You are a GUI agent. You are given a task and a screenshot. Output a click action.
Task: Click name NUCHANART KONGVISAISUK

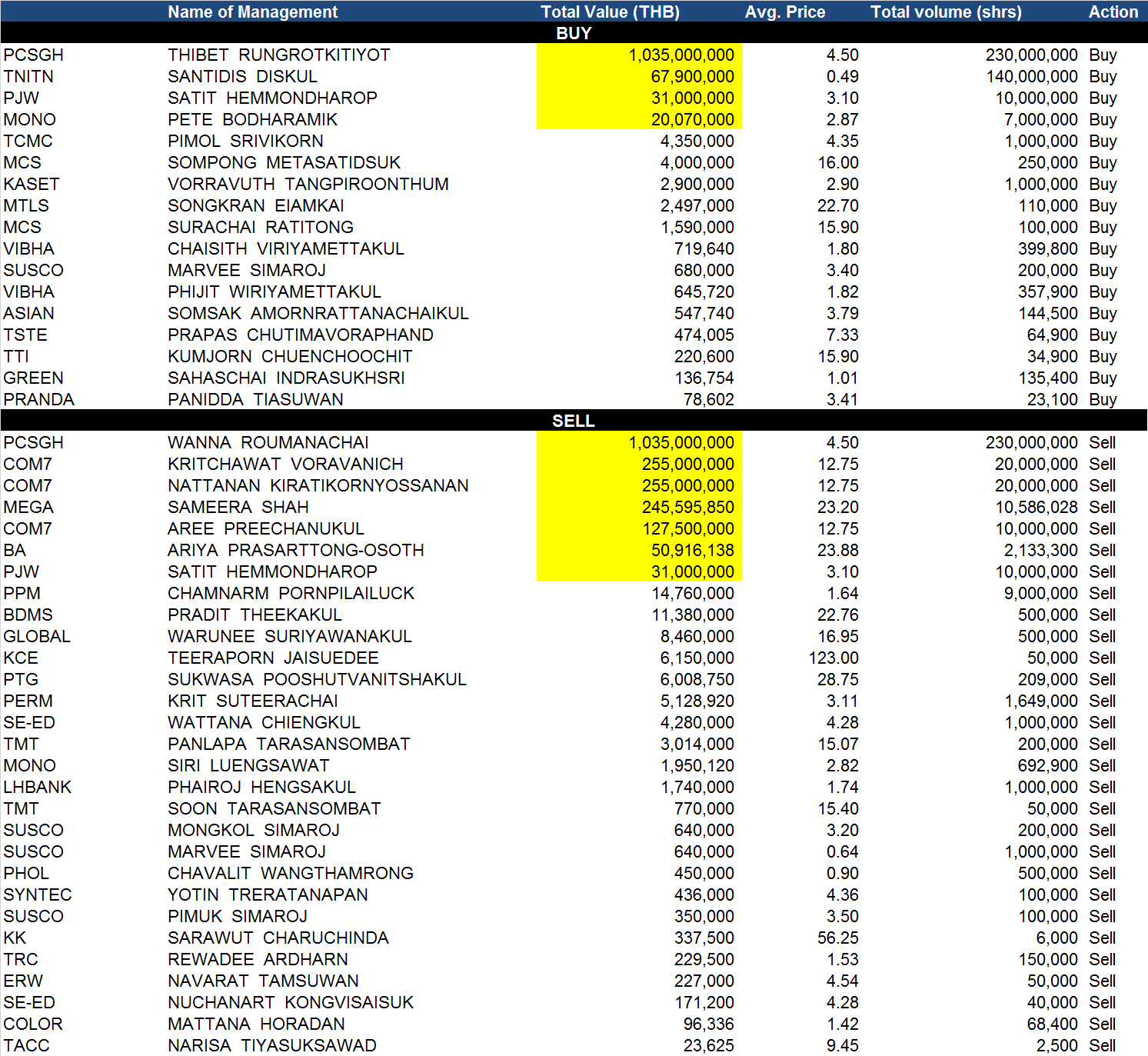pos(291,1002)
